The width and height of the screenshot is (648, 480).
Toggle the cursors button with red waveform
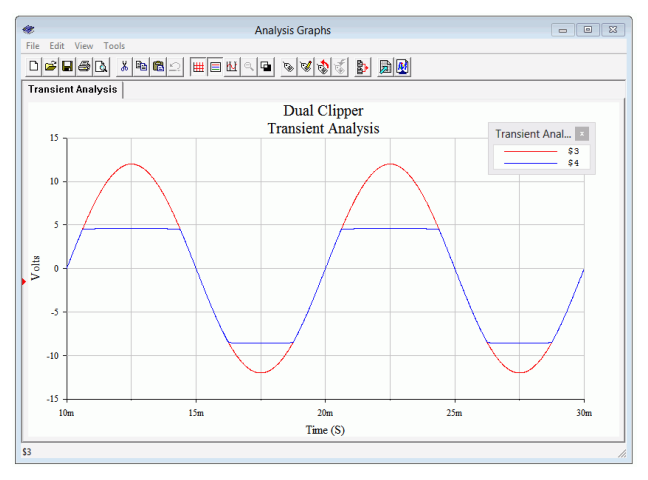tap(232, 66)
